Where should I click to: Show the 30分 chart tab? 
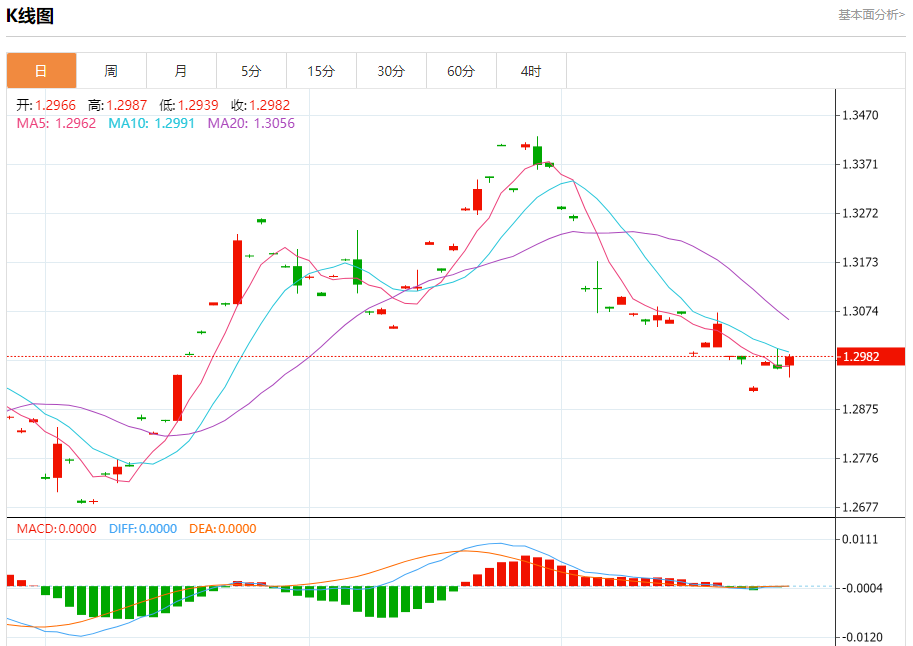(391, 71)
